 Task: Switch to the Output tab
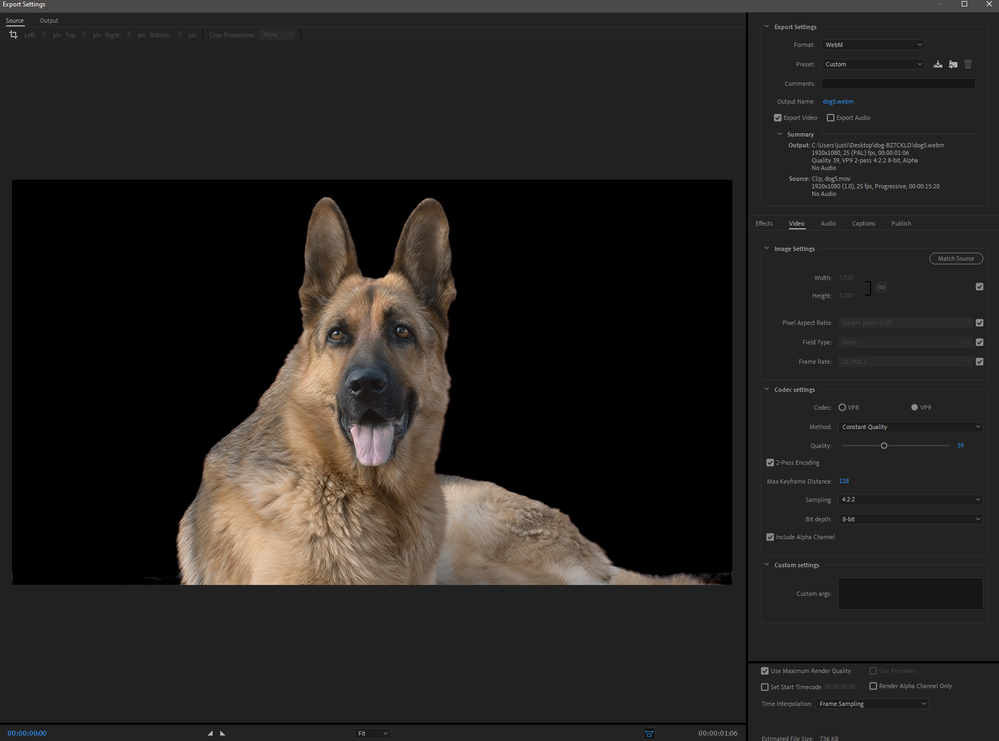point(48,20)
